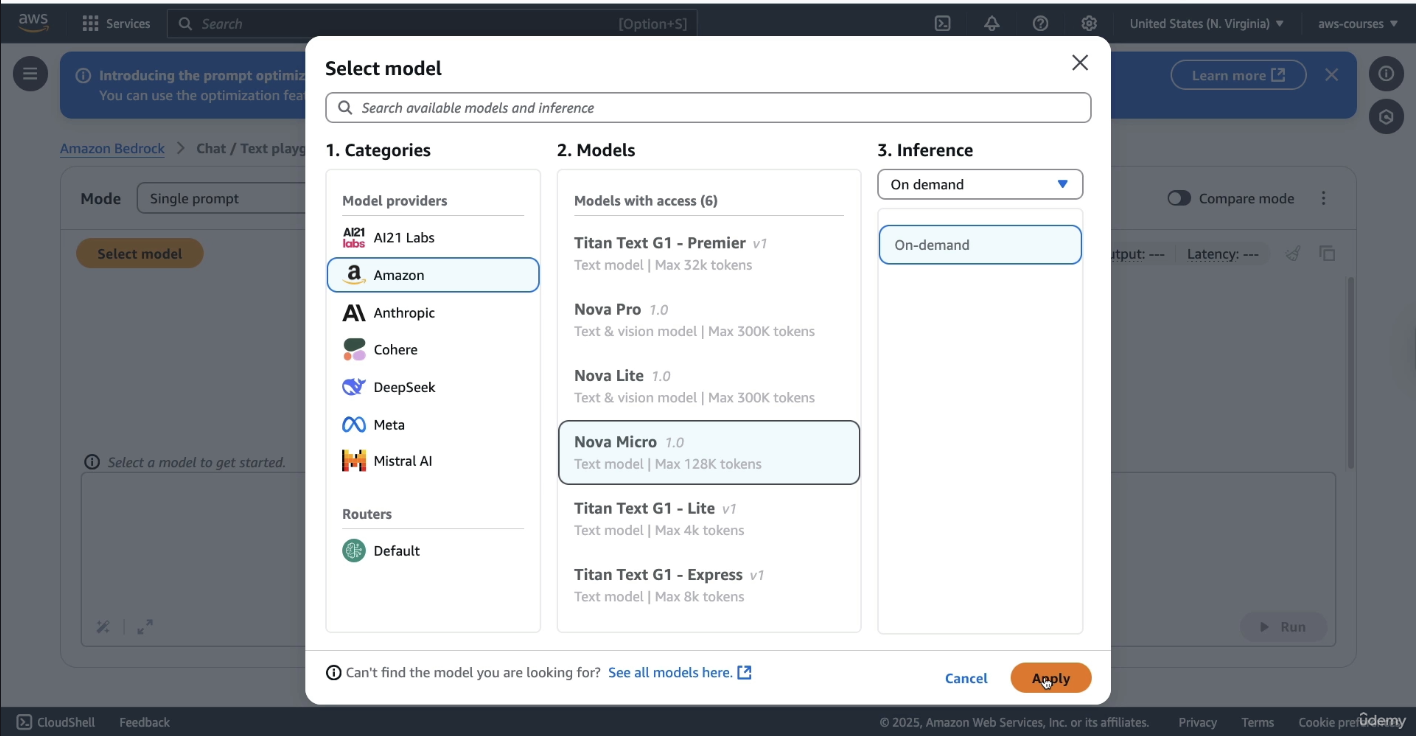Click the hexagon assistant icon at right
1416x736 pixels.
pos(1386,116)
